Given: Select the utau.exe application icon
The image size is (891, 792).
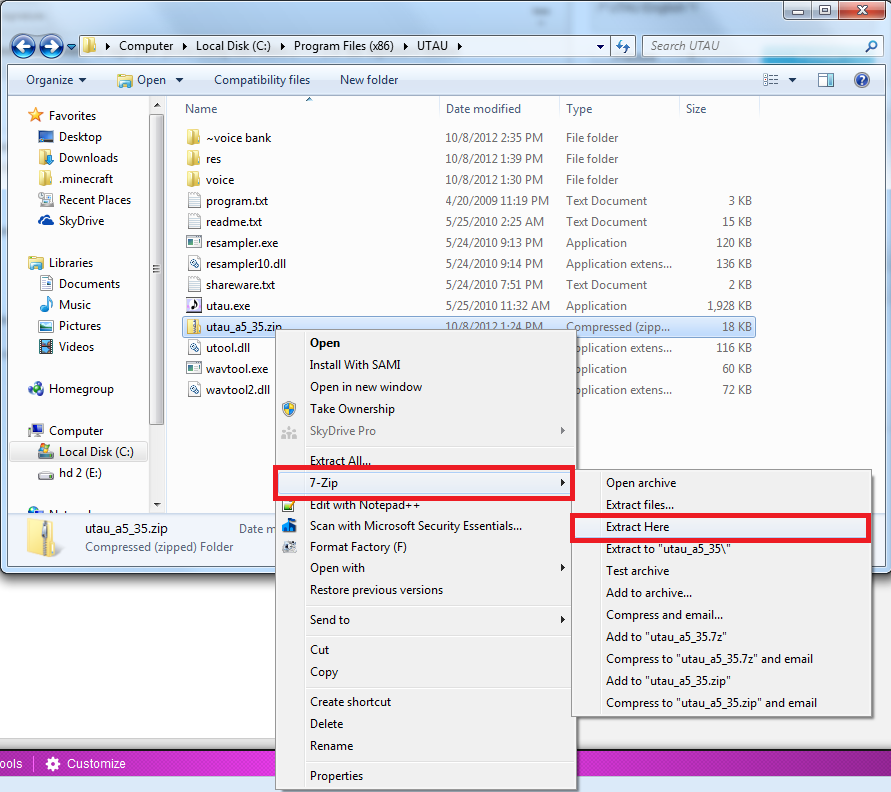Looking at the screenshot, I should tap(194, 305).
